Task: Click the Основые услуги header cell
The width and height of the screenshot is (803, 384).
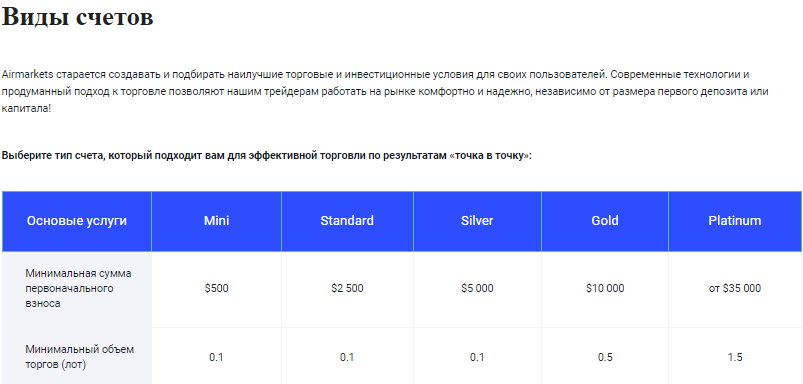Action: pyautogui.click(x=77, y=221)
